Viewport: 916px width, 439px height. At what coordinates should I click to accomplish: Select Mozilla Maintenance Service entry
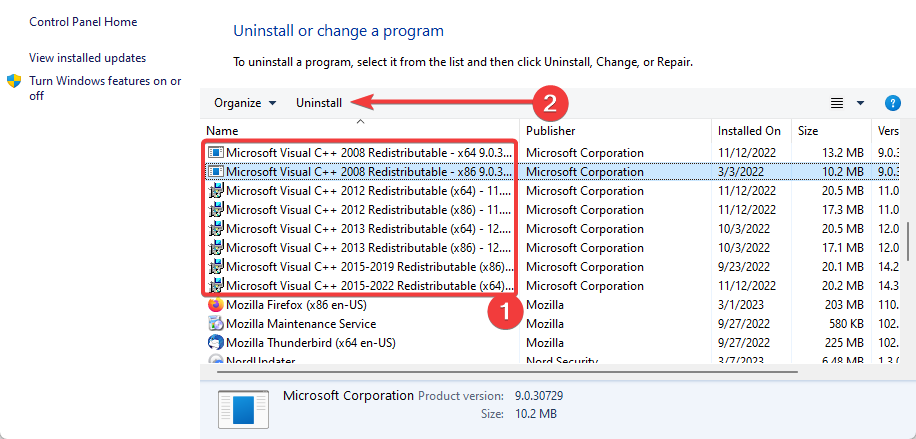click(x=301, y=324)
